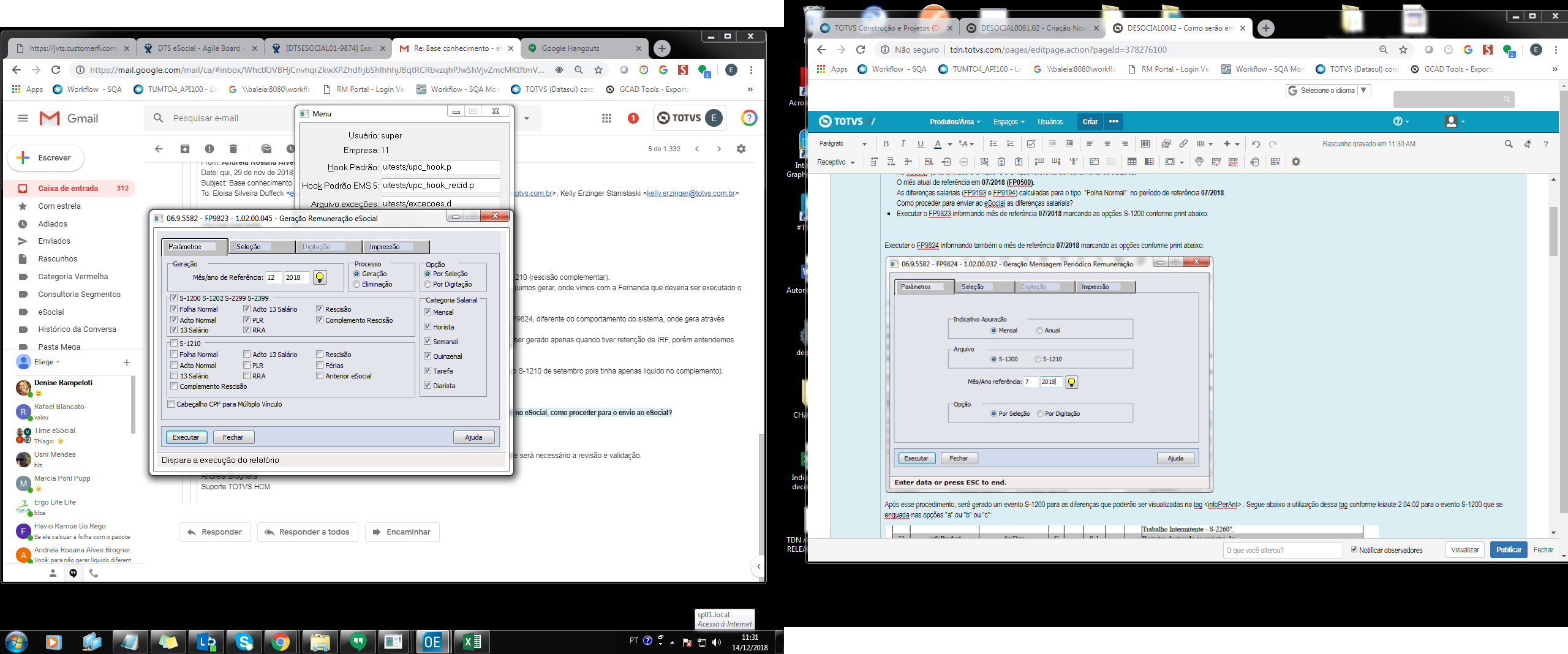The height and width of the screenshot is (654, 1568).
Task: Click the red notification badge in Gmail
Action: (x=633, y=118)
